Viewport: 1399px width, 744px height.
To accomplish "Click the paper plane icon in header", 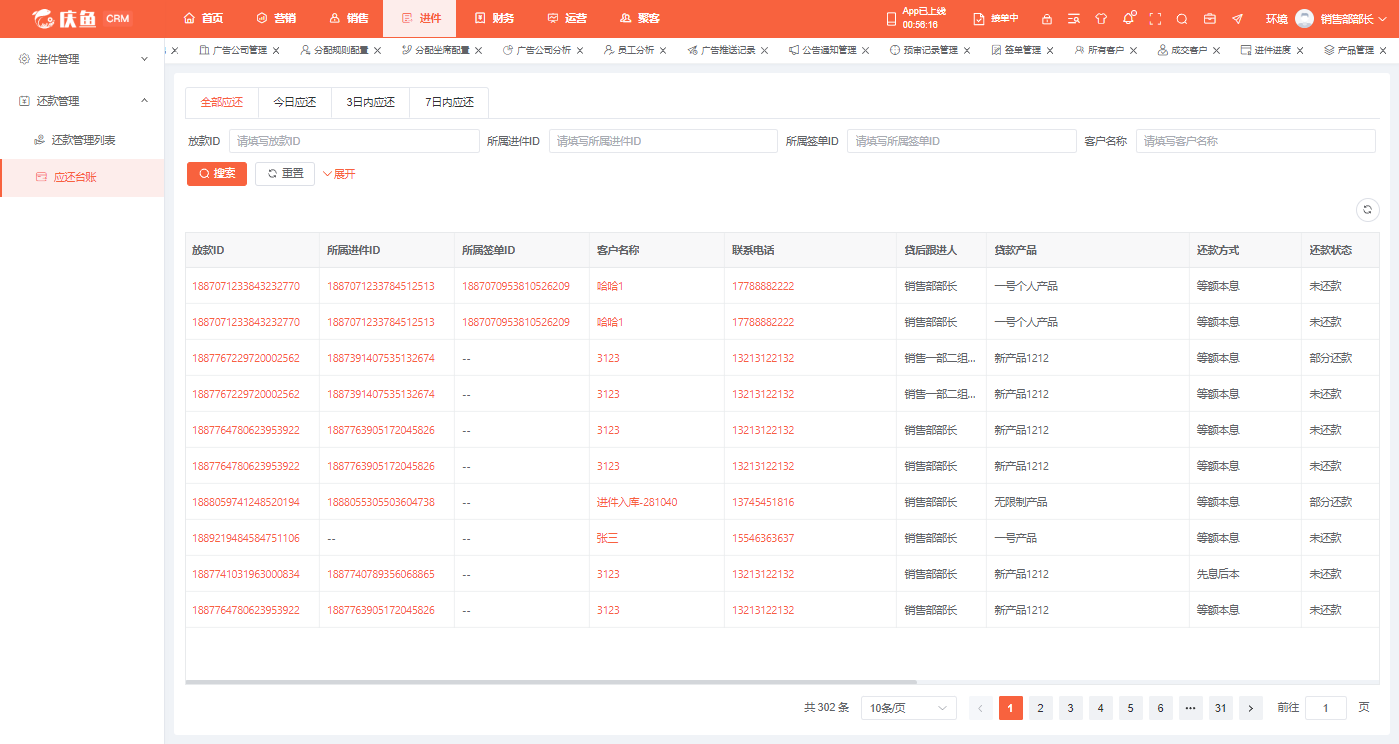I will [x=1237, y=18].
